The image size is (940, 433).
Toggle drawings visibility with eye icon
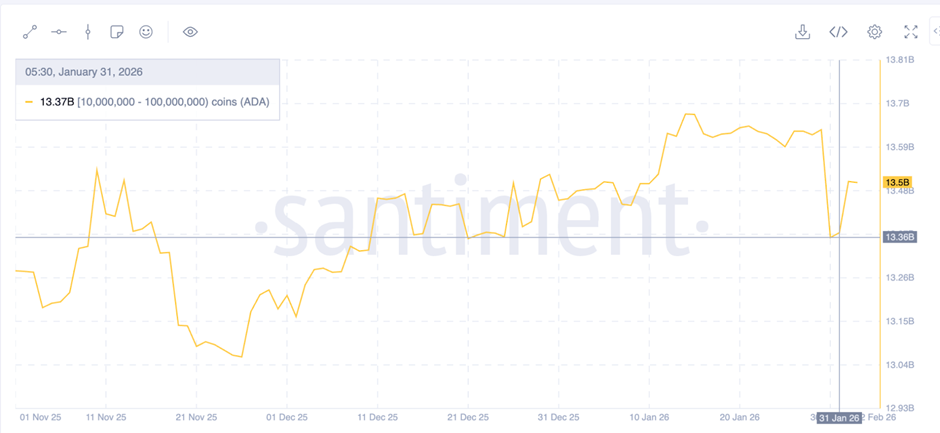190,32
